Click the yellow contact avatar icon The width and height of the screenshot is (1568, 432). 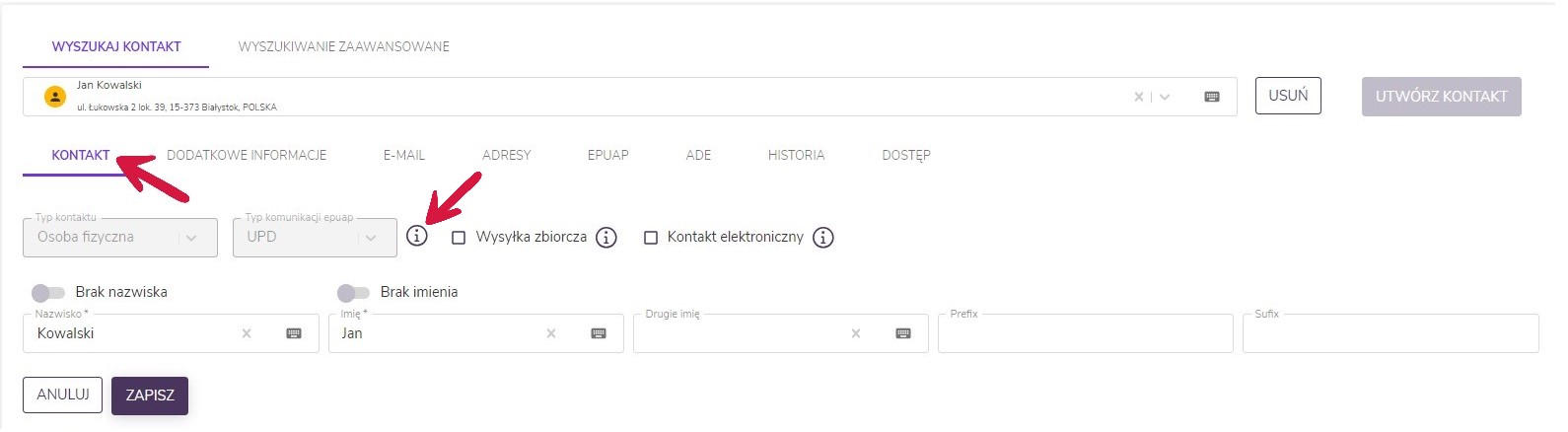[55, 97]
